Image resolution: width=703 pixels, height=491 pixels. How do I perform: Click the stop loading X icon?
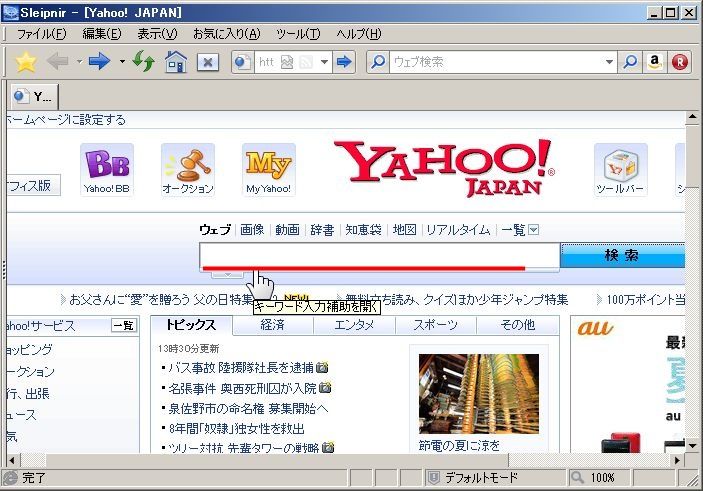208,62
